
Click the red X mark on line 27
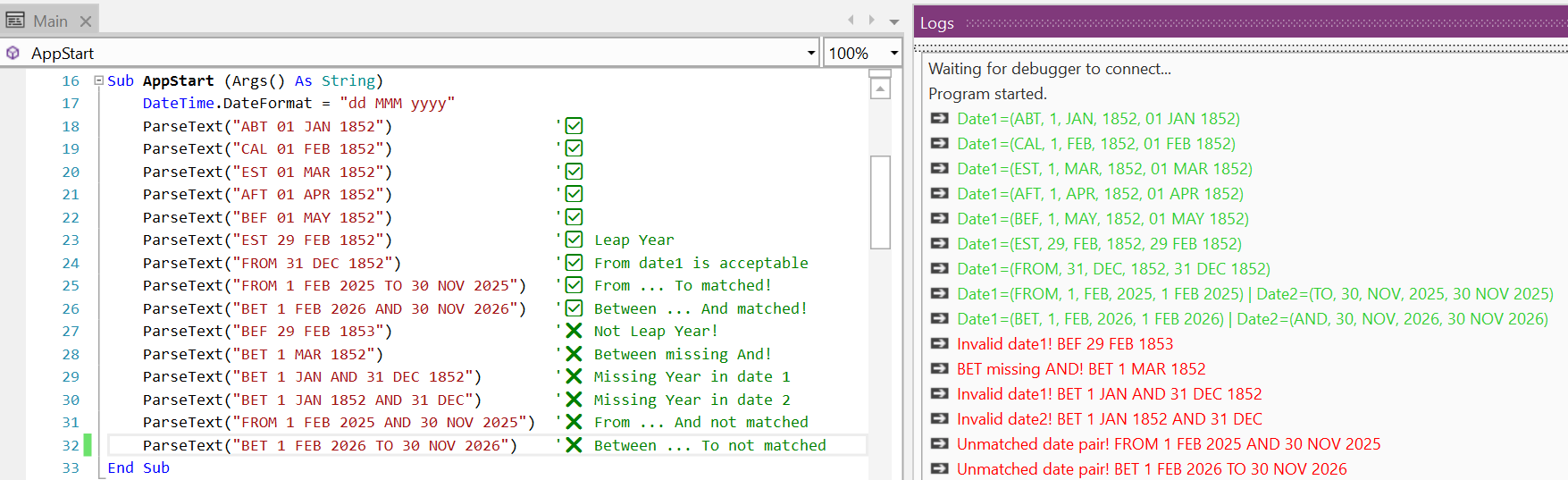574,331
